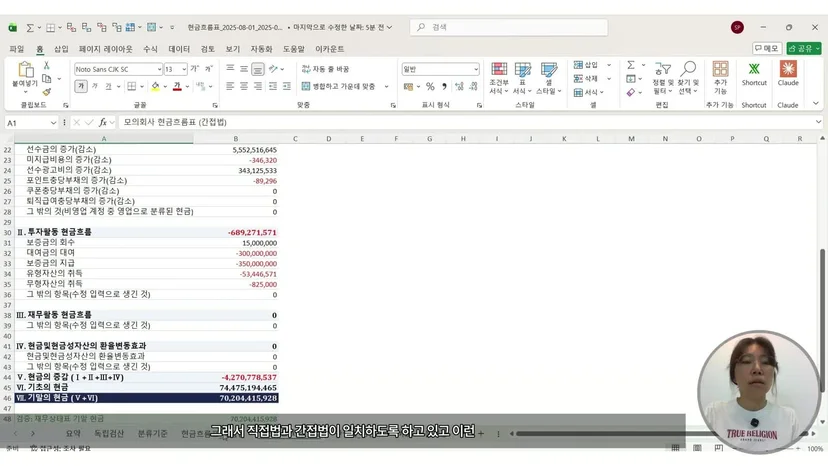The width and height of the screenshot is (828, 466).
Task: Click the insert function fx icon
Action: (102, 123)
